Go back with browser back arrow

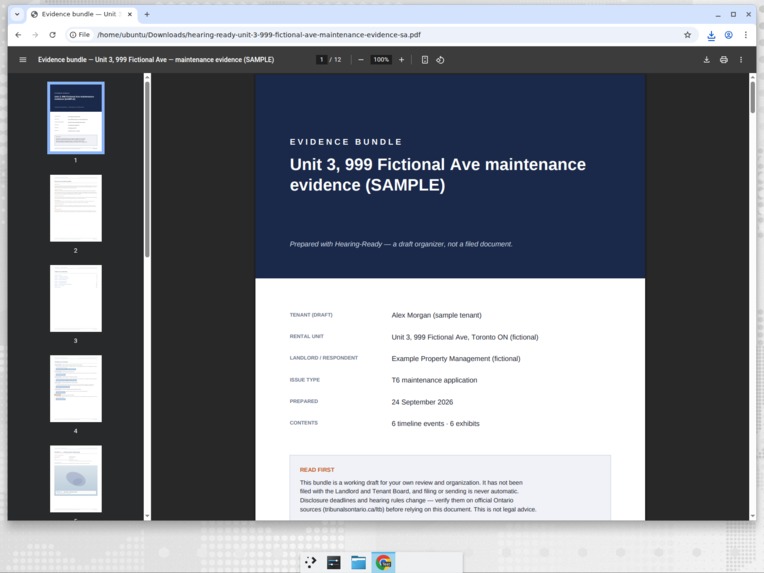18,35
